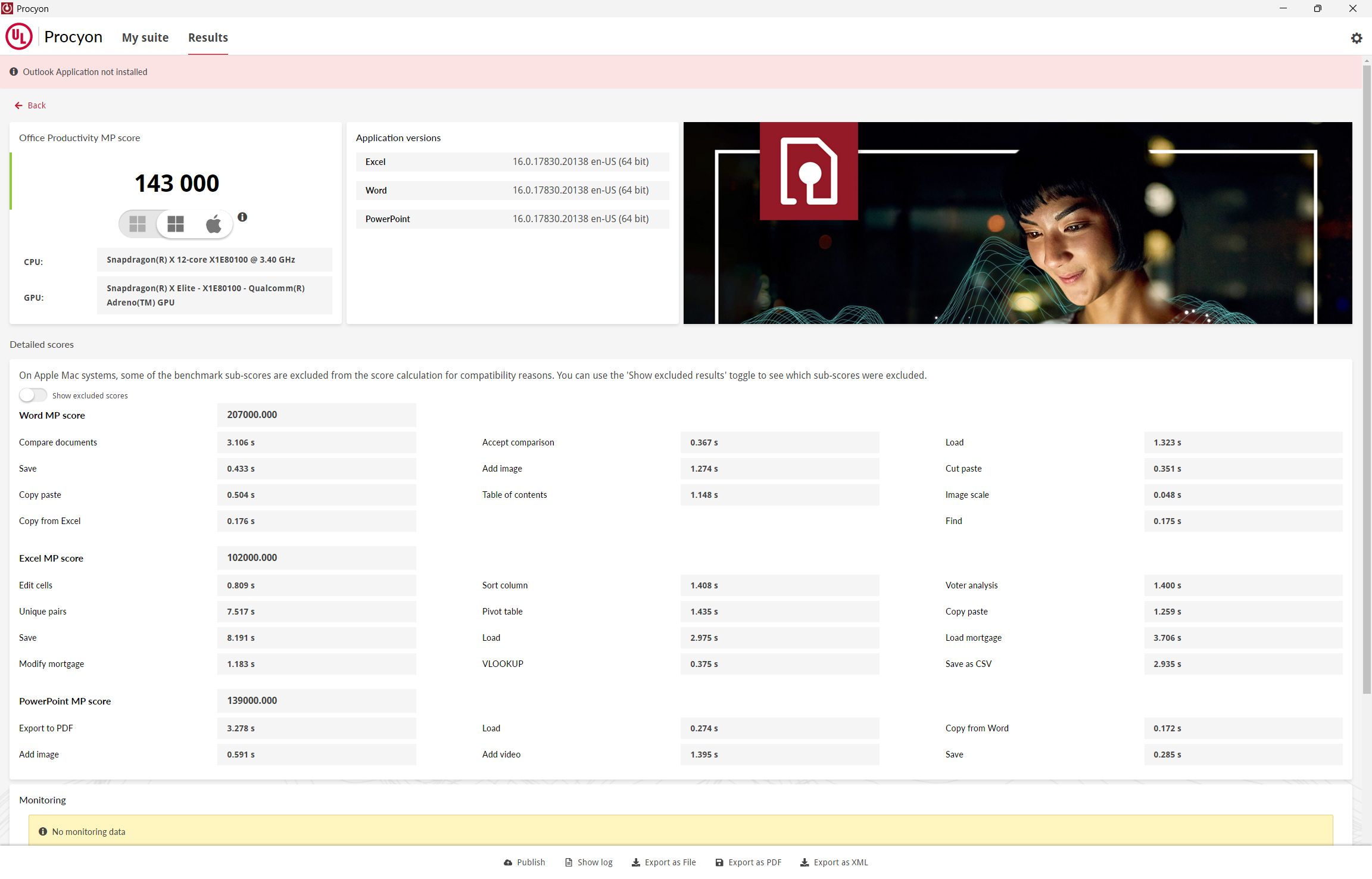Click the Office Productivity banner image
The height and width of the screenshot is (879, 1372).
tap(1017, 223)
